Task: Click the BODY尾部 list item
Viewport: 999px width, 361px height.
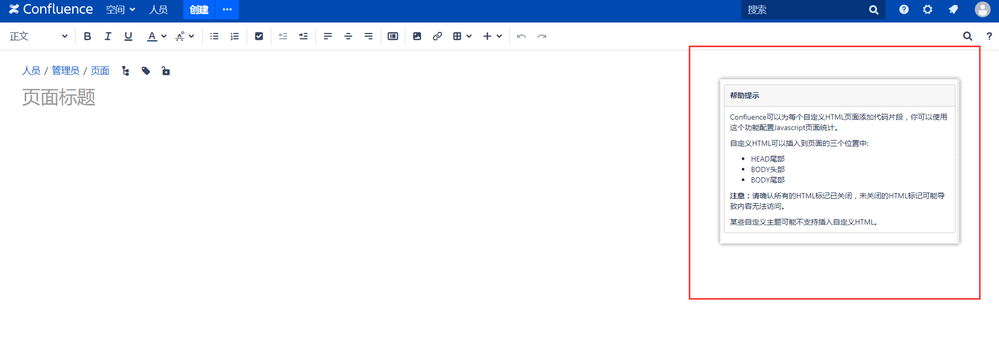Action: [x=768, y=180]
